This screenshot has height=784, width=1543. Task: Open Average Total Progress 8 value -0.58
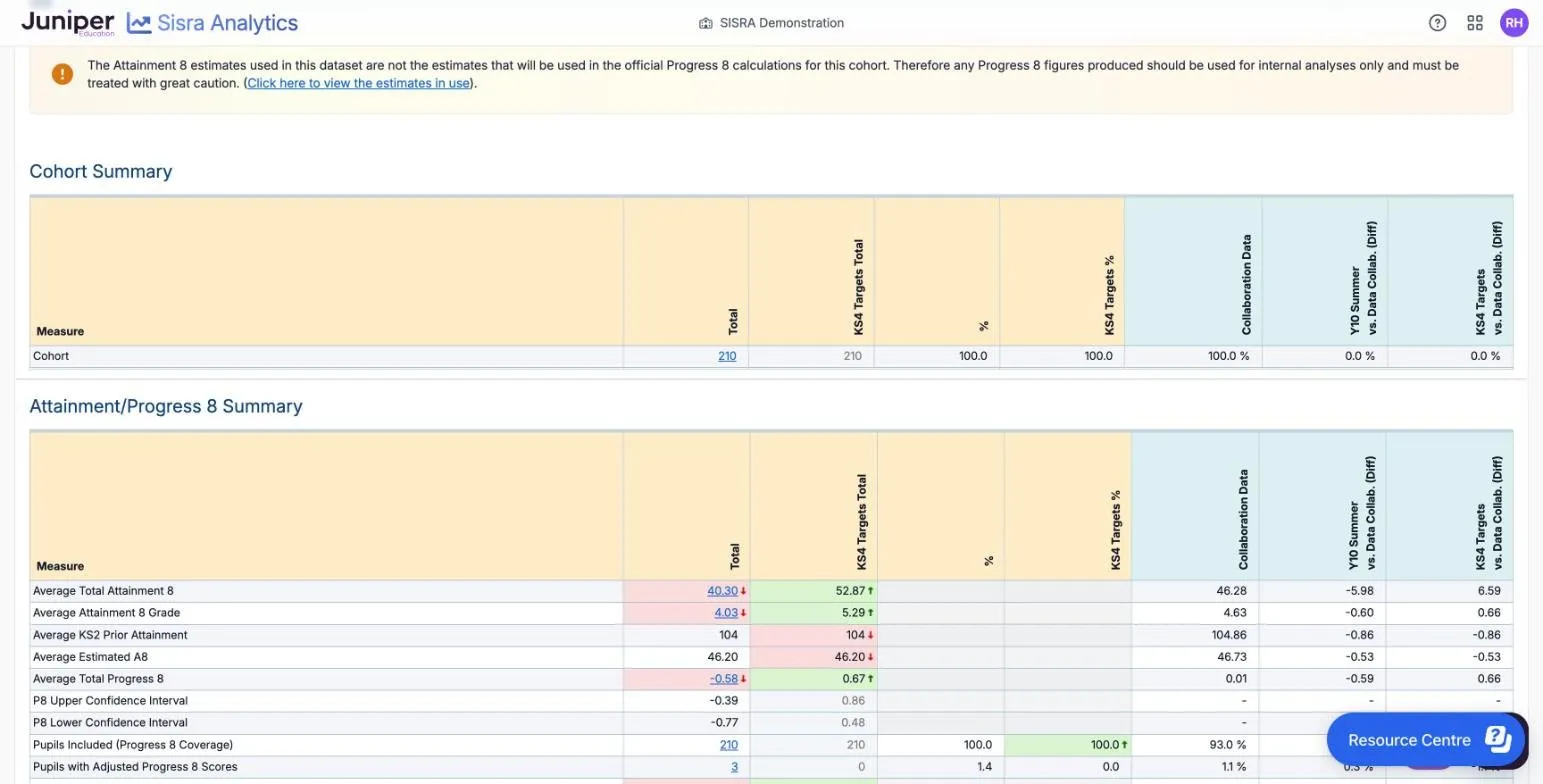(x=724, y=679)
